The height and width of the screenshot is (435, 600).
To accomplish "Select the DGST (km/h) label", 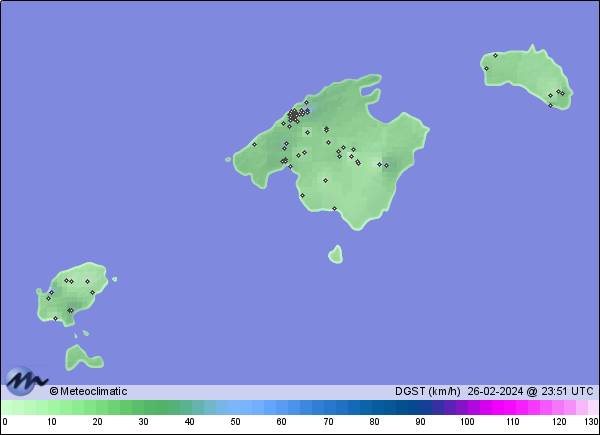I will 427,391.
